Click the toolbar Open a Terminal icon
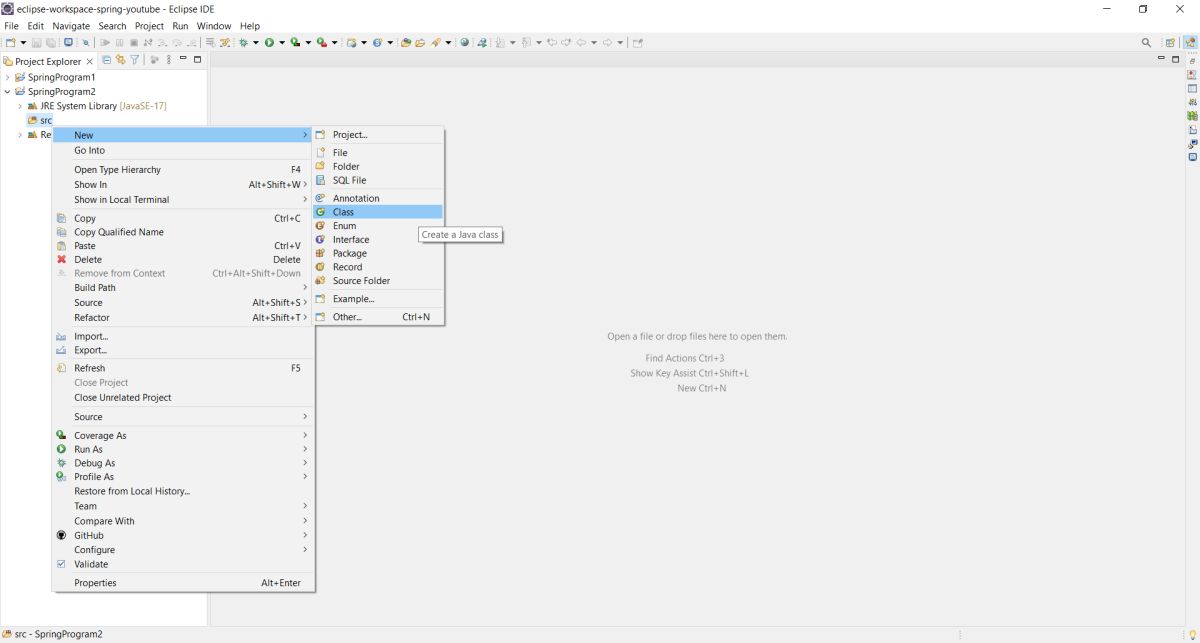The height and width of the screenshot is (643, 1200). [68, 42]
